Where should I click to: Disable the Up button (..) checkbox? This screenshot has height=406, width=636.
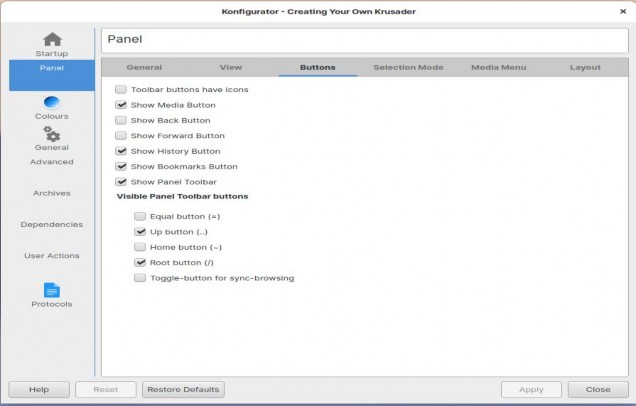pyautogui.click(x=140, y=232)
